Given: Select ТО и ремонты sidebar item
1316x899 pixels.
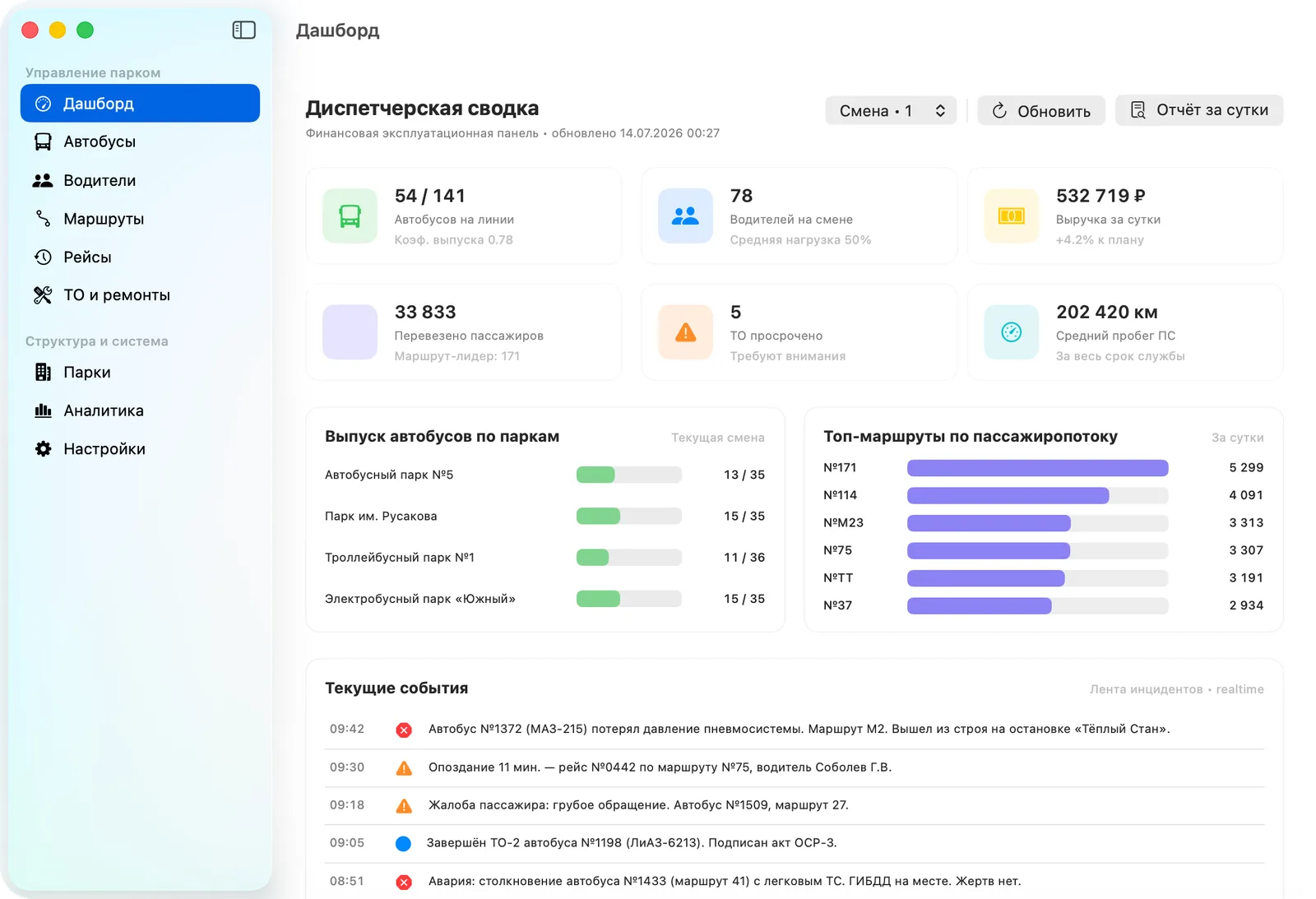Looking at the screenshot, I should click(x=140, y=295).
